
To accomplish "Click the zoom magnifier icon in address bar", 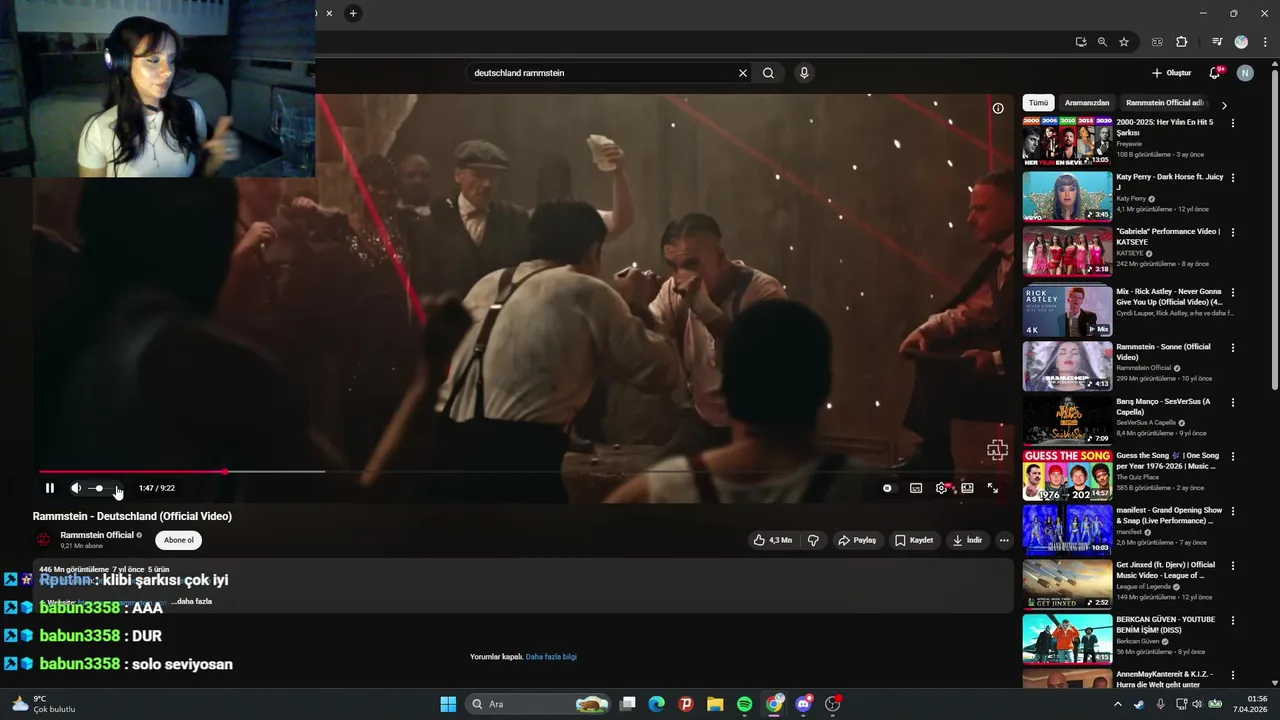I will [x=1102, y=42].
